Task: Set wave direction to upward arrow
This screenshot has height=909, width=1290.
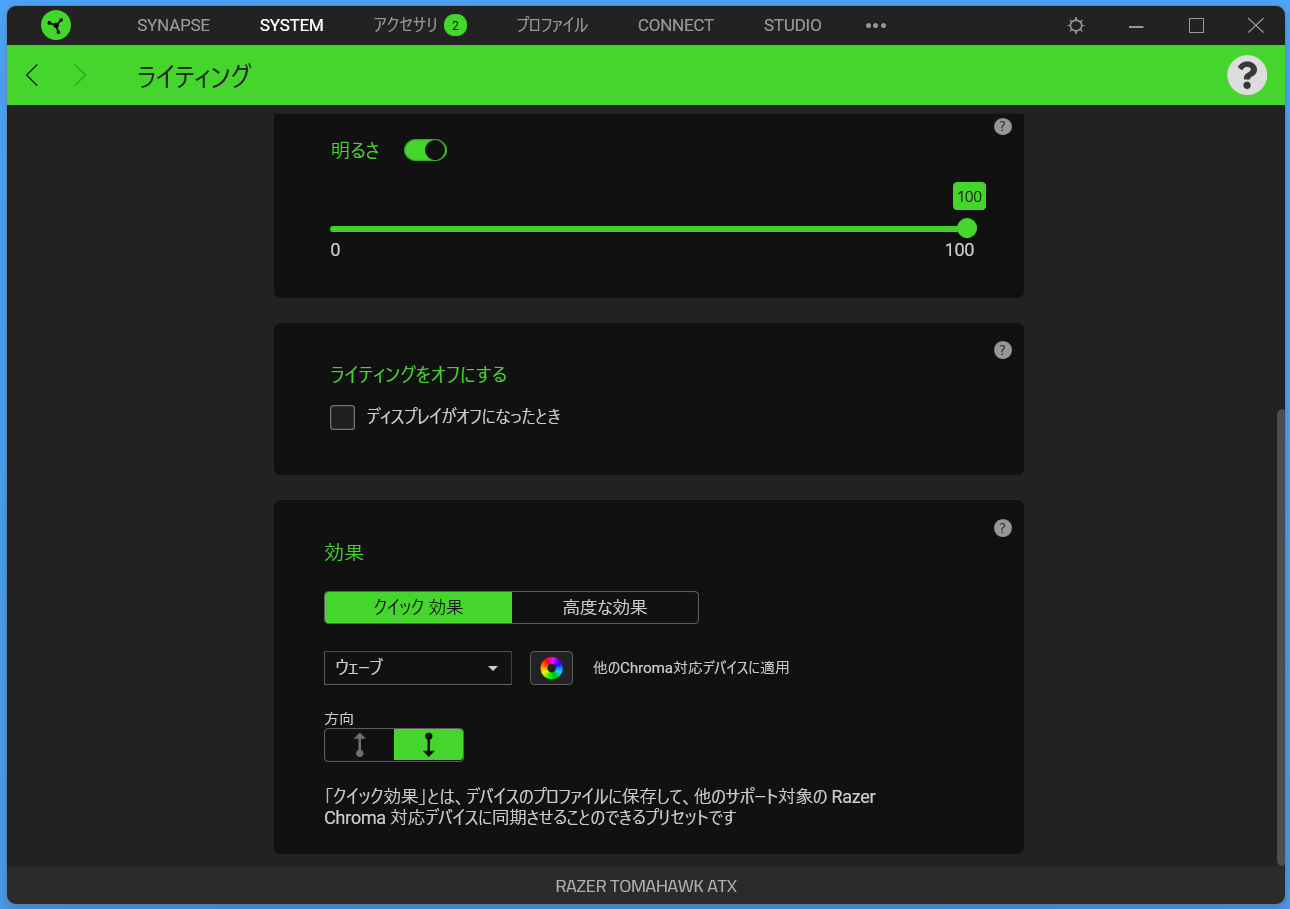Action: (359, 745)
